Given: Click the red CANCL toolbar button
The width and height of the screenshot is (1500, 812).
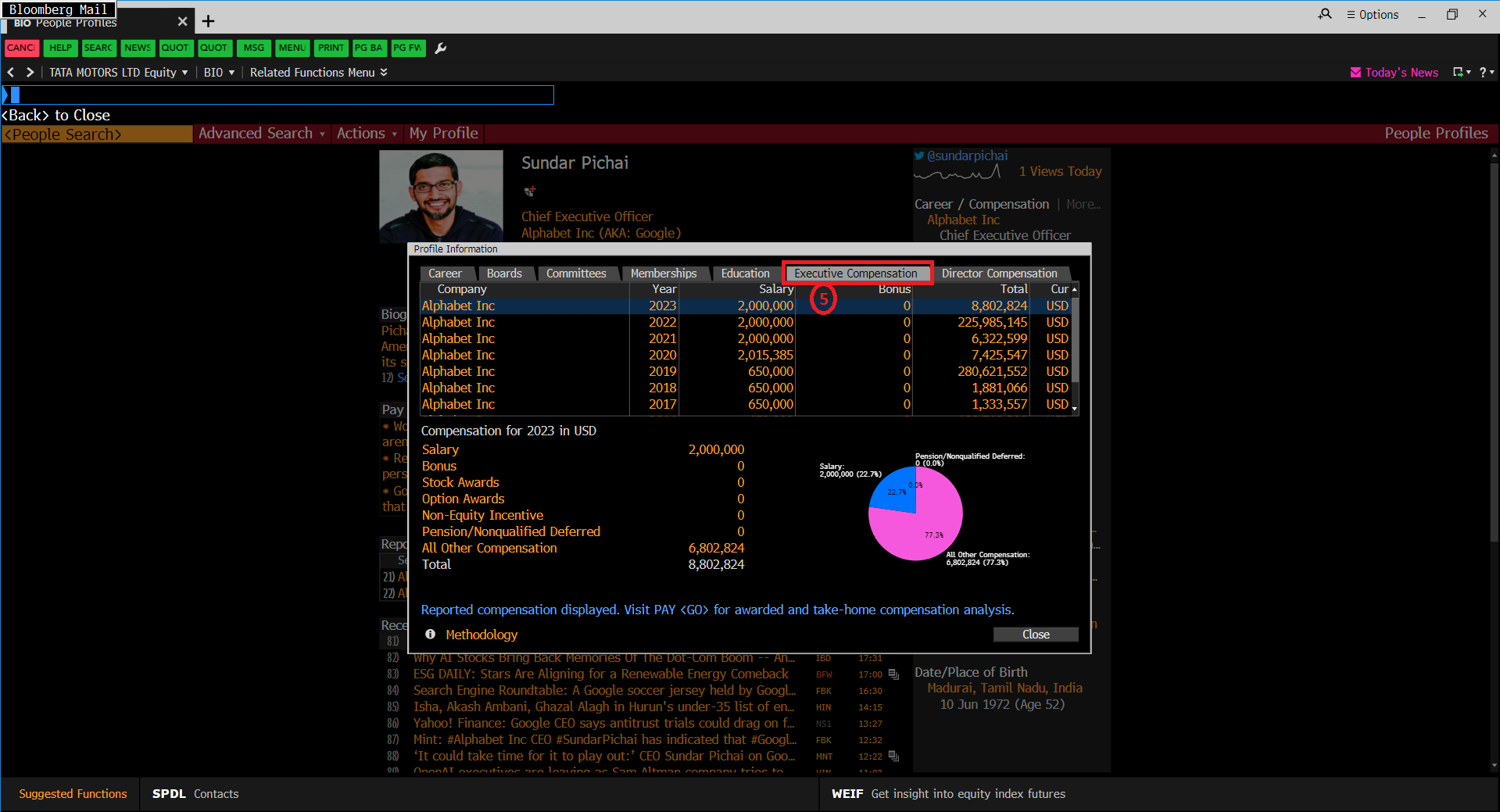Looking at the screenshot, I should click(x=21, y=48).
